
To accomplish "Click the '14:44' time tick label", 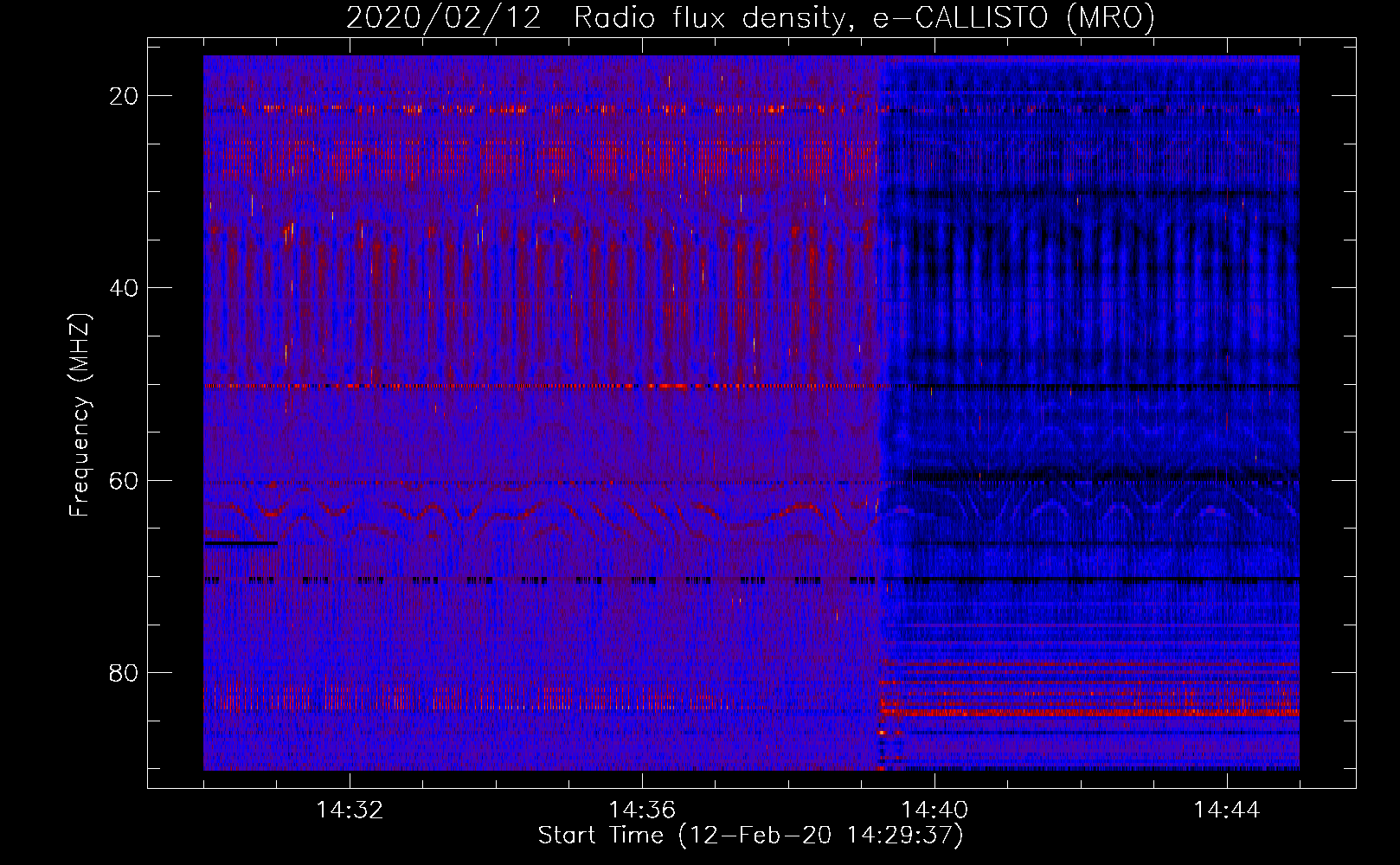I will (1227, 811).
